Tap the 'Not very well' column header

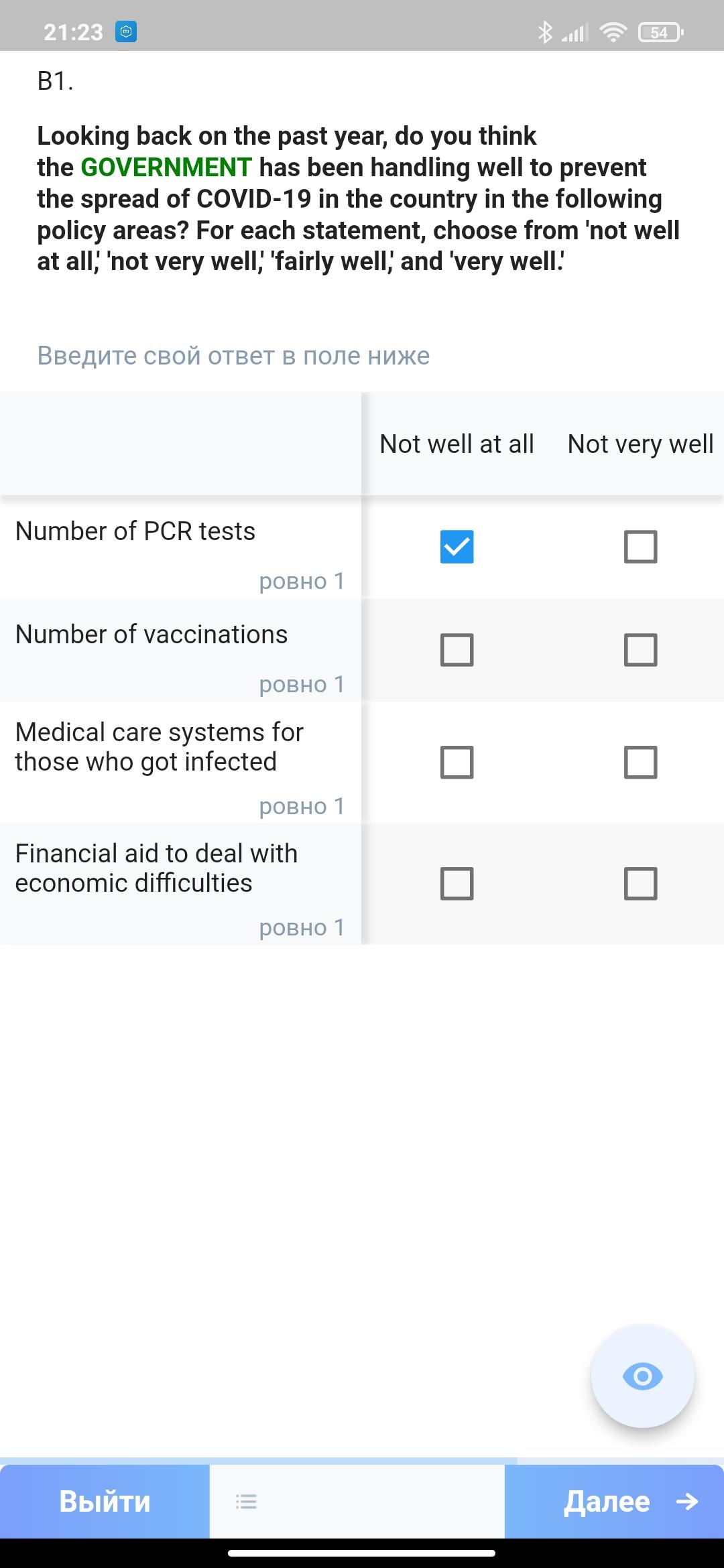pyautogui.click(x=640, y=444)
